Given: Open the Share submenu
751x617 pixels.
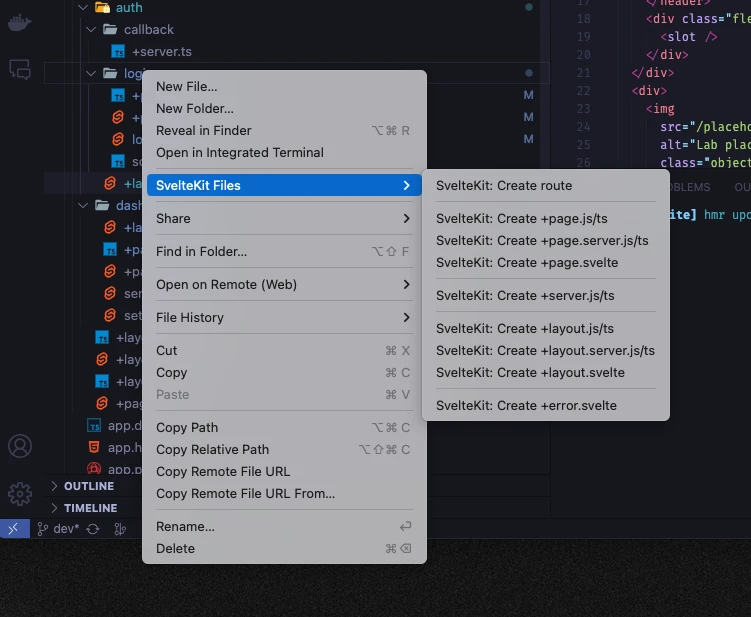Looking at the screenshot, I should coord(283,218).
